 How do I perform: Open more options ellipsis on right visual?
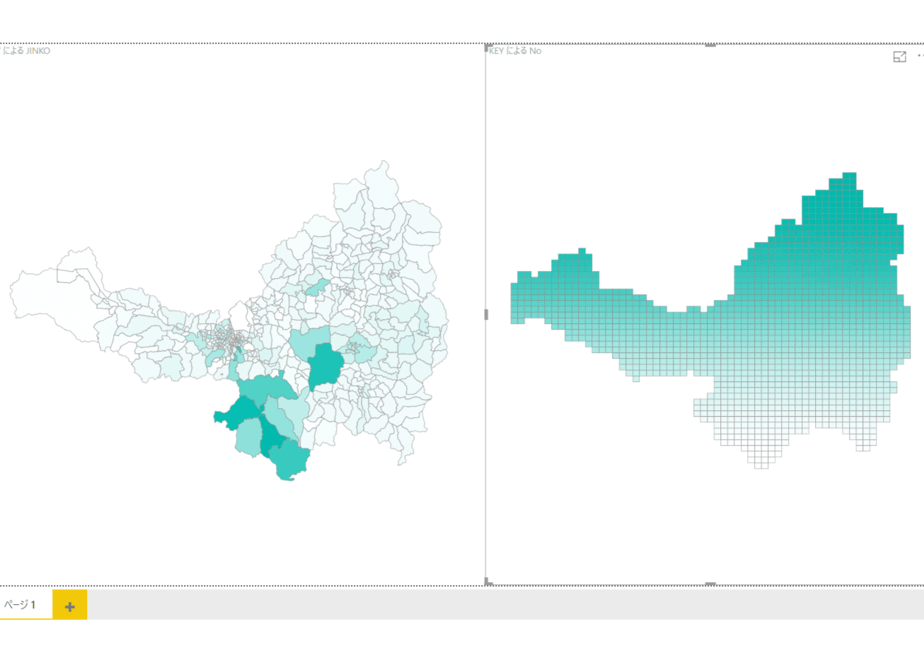(x=920, y=56)
